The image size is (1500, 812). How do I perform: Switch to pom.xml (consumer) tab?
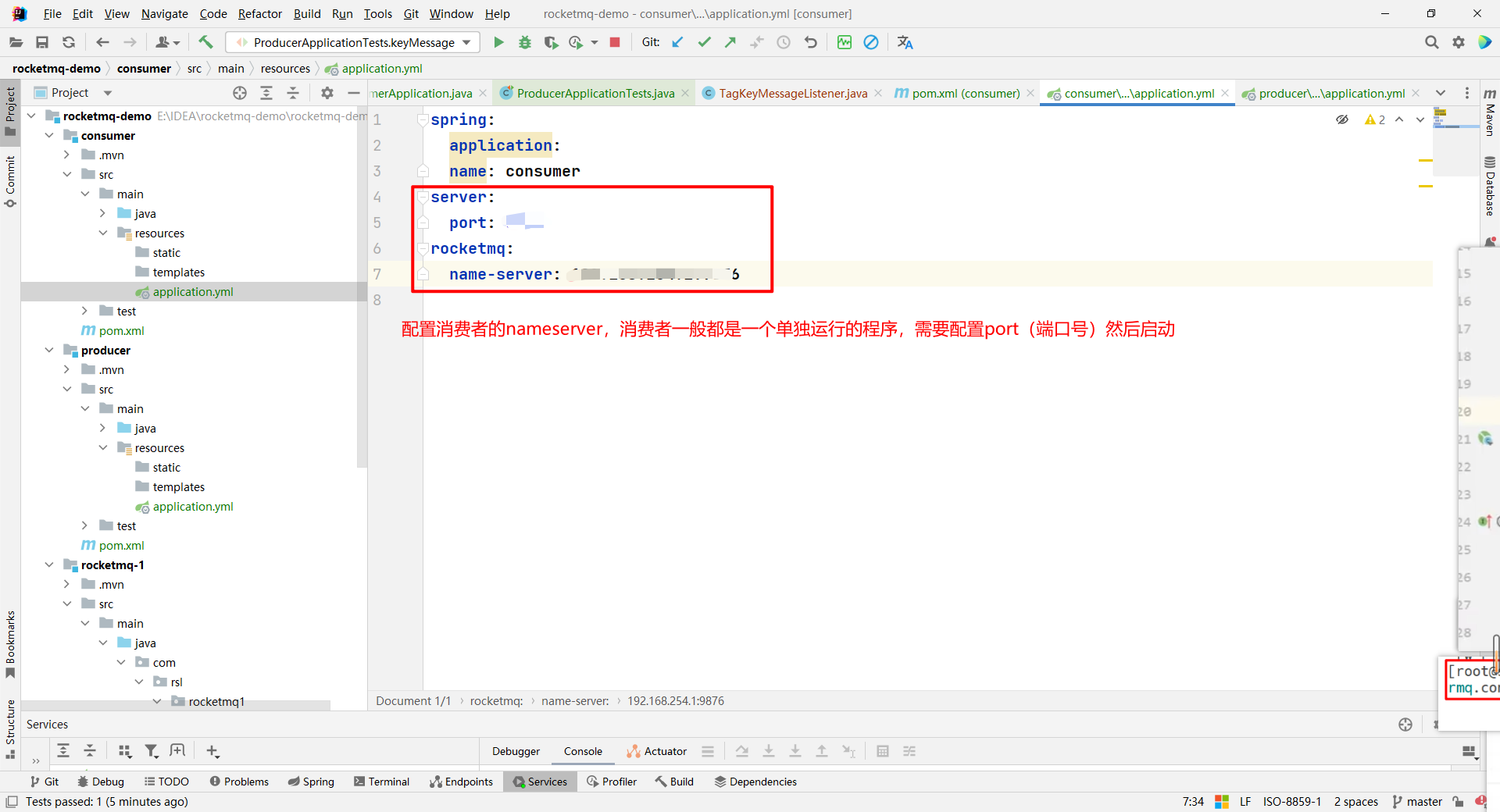(965, 94)
